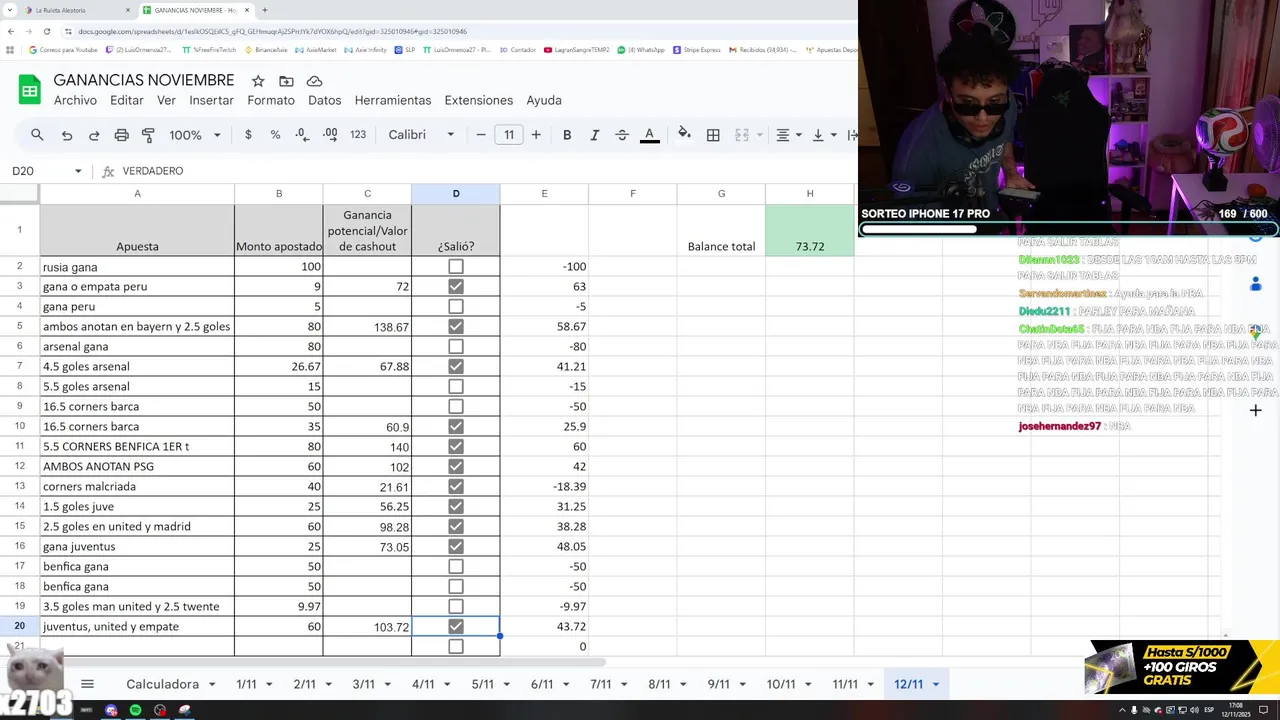
Task: Check the cloud save status icon
Action: [314, 81]
